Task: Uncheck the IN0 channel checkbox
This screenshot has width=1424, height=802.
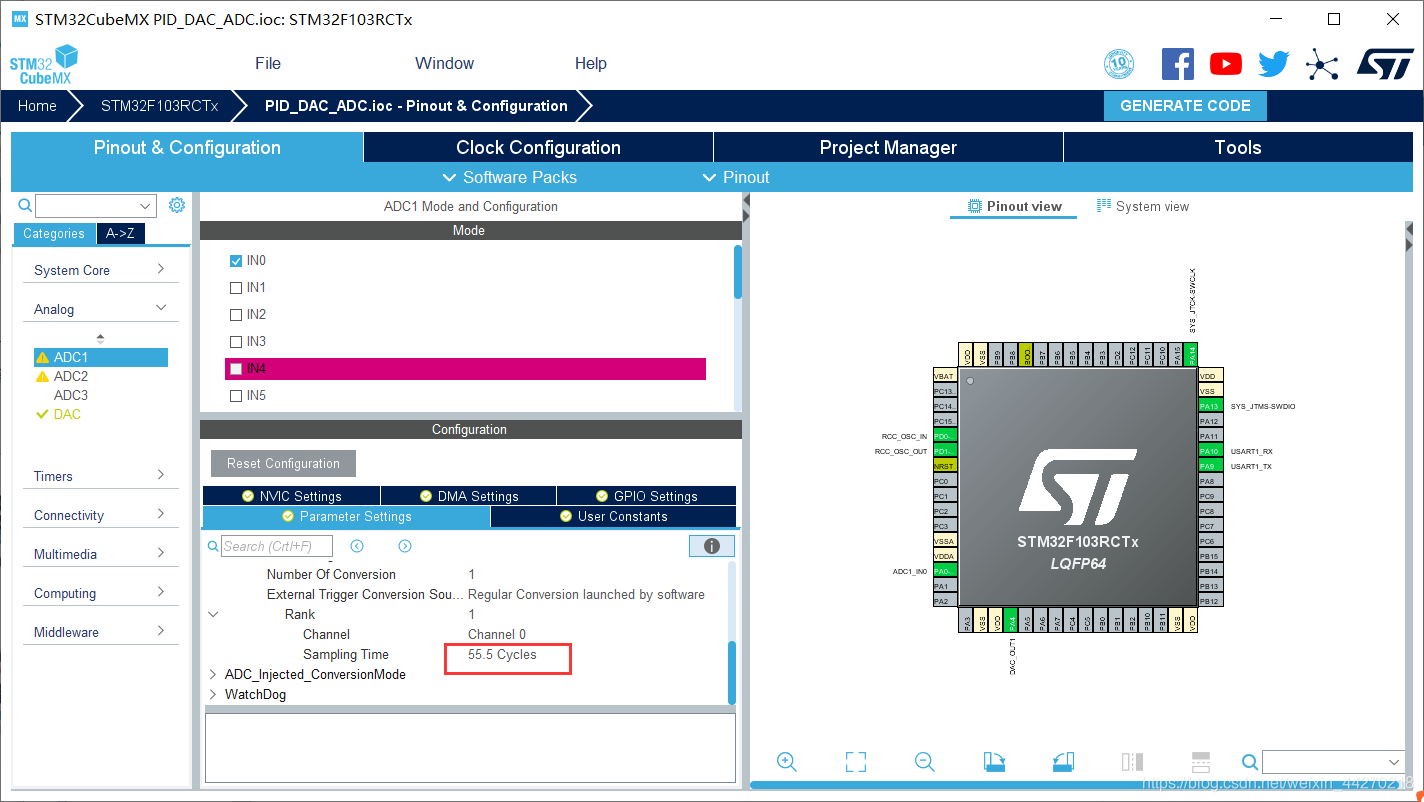Action: pos(236,261)
